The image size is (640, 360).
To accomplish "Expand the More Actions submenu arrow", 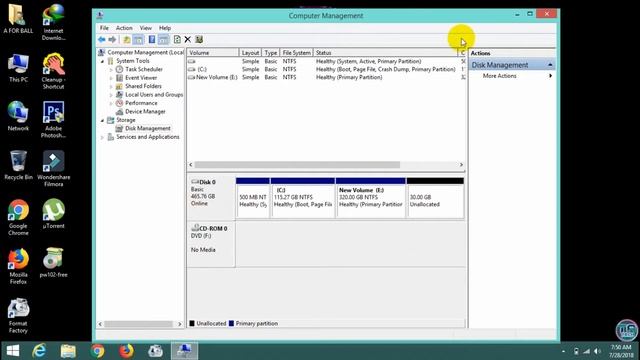I will pos(550,76).
